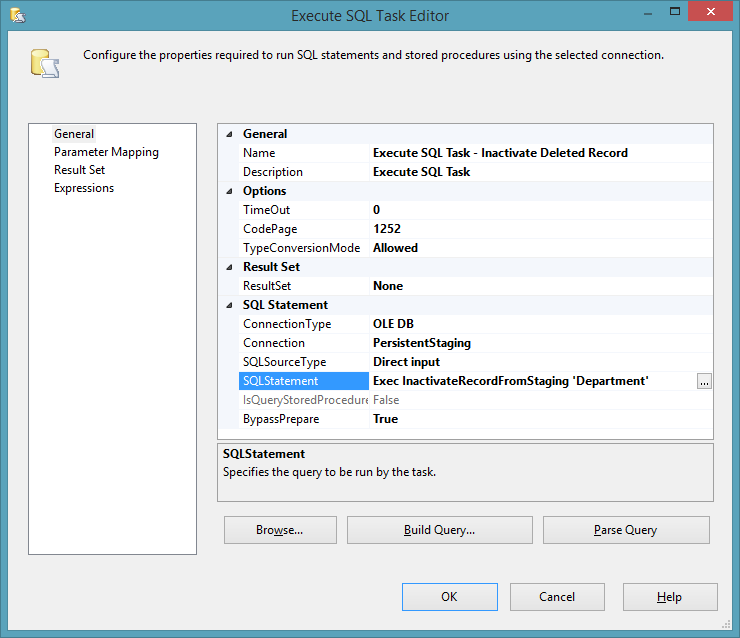Viewport: 740px width, 638px height.
Task: Edit the TimeOut value 0
Action: (541, 210)
